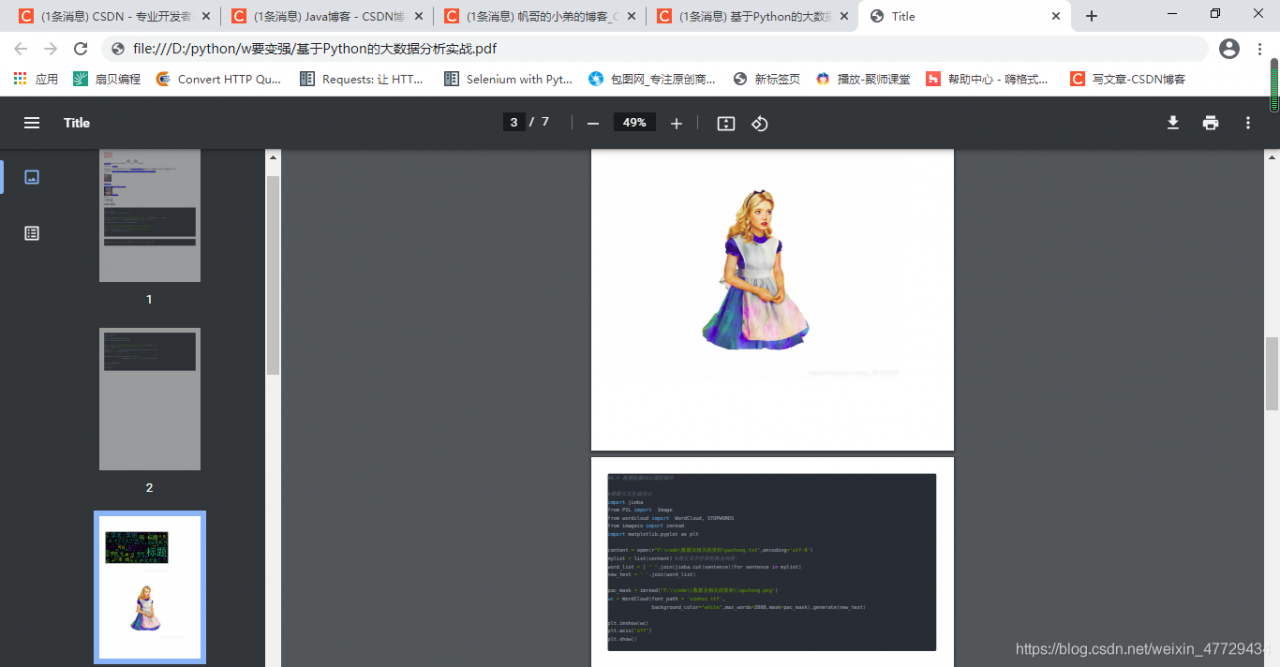Edit the page number field showing 3
This screenshot has height=667, width=1280.
[x=514, y=123]
